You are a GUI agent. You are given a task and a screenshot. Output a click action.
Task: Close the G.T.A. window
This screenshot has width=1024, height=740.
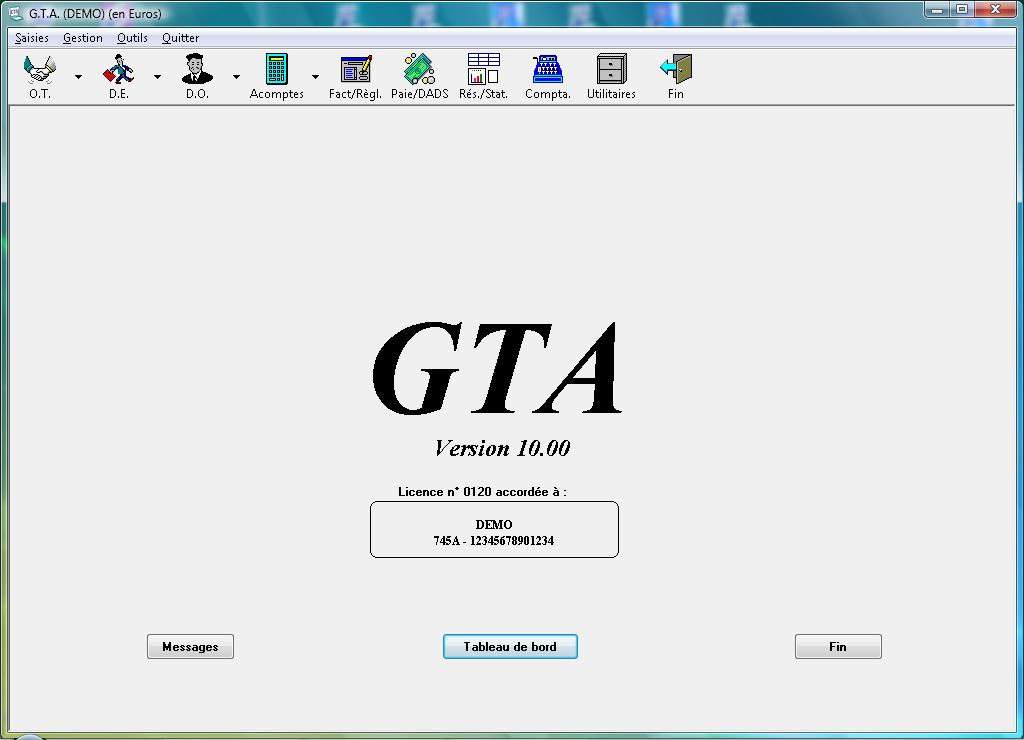[996, 10]
